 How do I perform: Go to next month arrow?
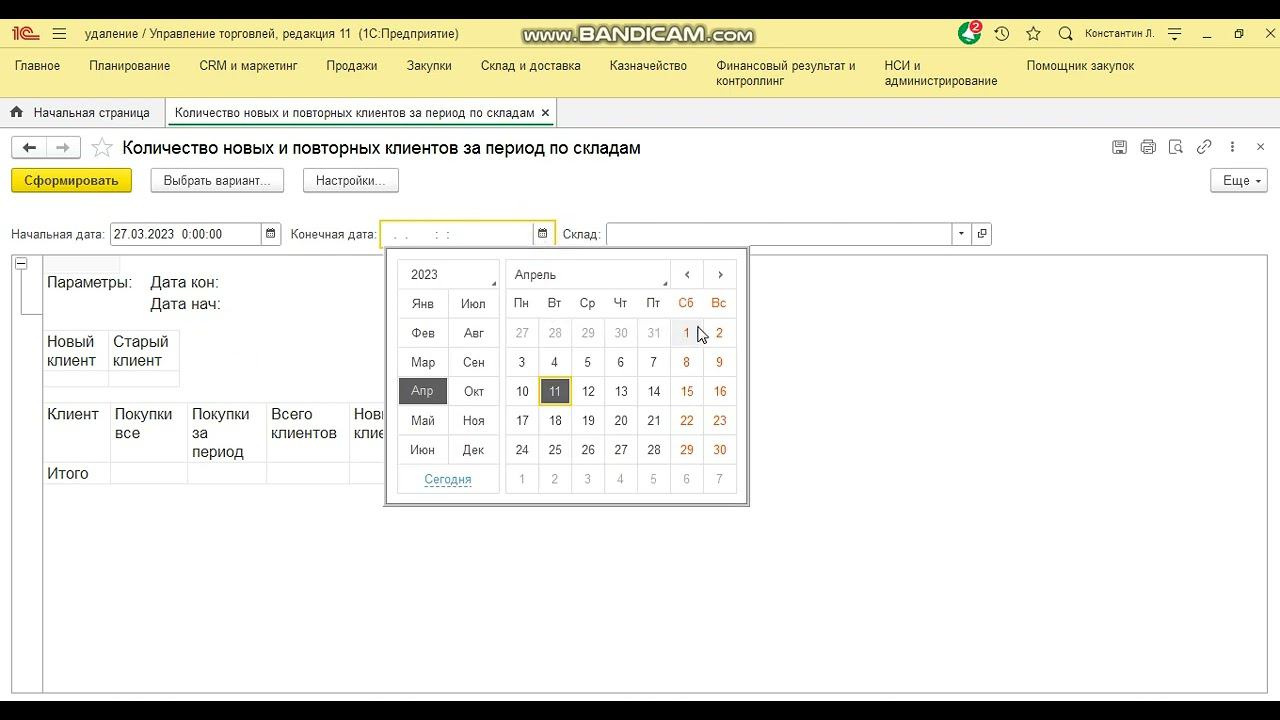(720, 275)
